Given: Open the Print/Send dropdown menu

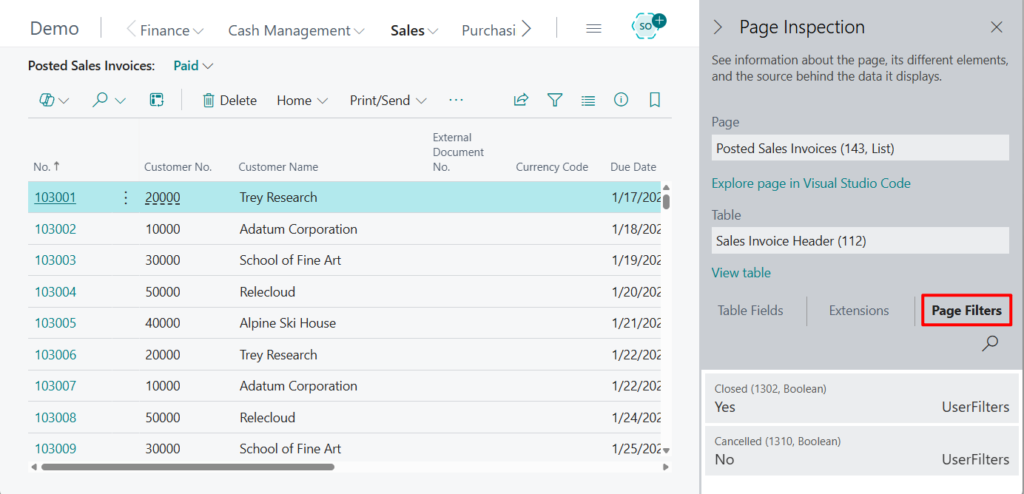Looking at the screenshot, I should (388, 100).
